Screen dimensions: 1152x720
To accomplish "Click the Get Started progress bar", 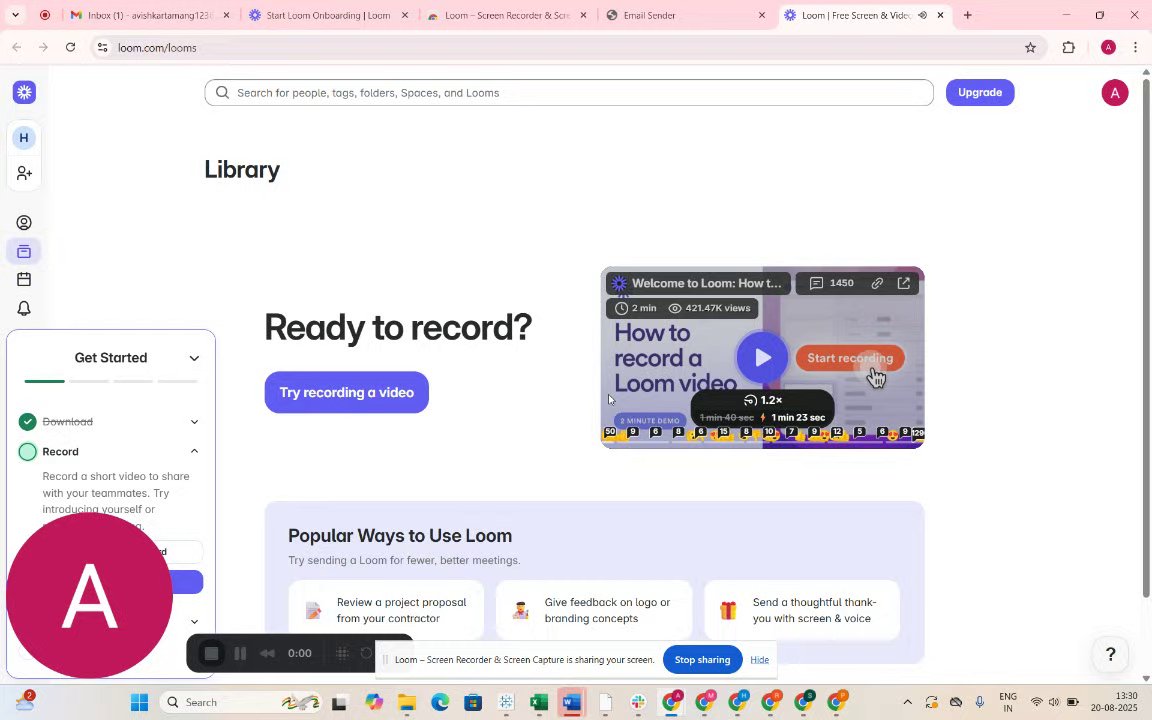I will click(111, 381).
